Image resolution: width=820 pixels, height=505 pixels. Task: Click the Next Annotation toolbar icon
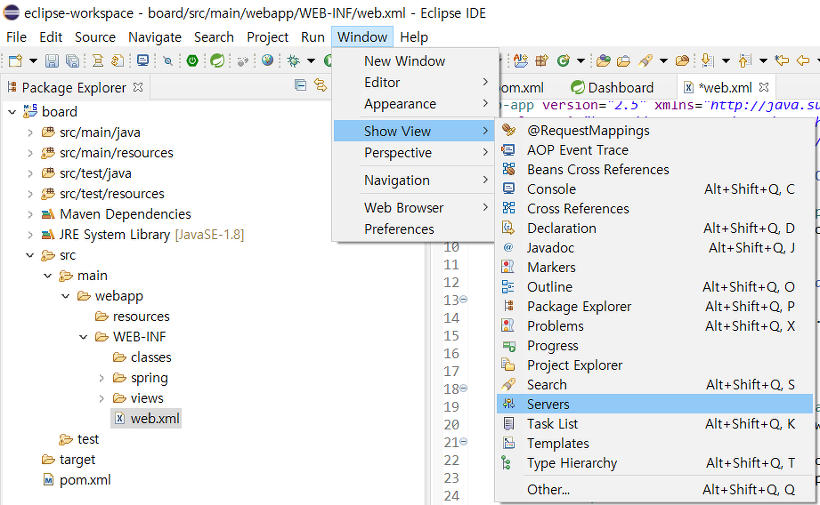coord(707,61)
